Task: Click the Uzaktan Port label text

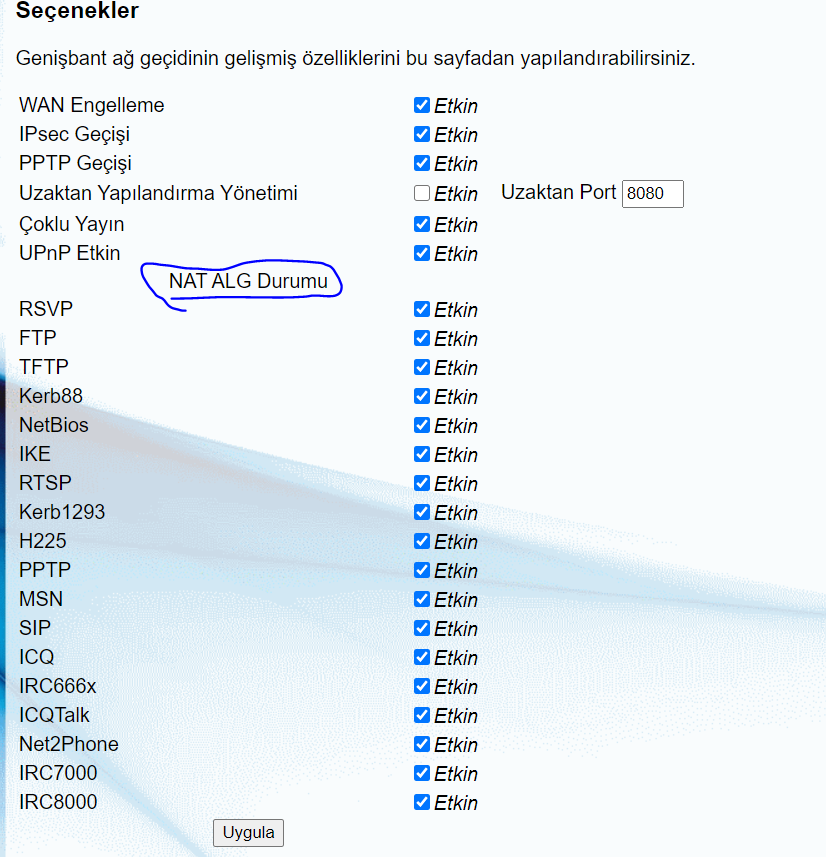Action: [558, 192]
